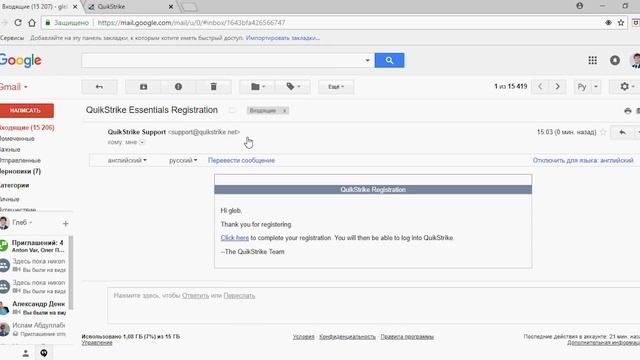Viewport: 640px width, 360px height.
Task: Click 'Переслать' link in reply box
Action: pos(239,296)
